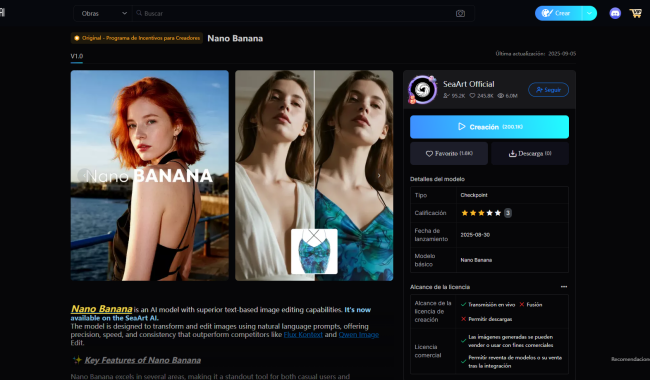The height and width of the screenshot is (380, 650).
Task: Click the next image carousel arrow
Action: 379,176
